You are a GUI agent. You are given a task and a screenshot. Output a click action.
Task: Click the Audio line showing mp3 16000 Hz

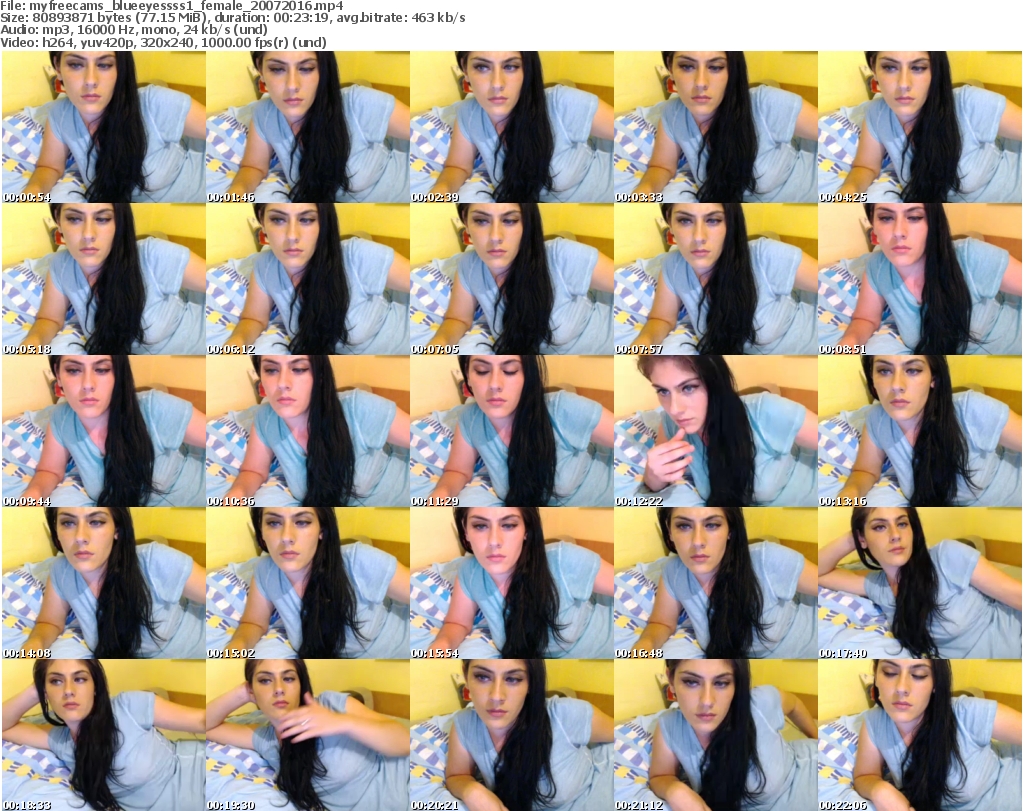[x=134, y=30]
